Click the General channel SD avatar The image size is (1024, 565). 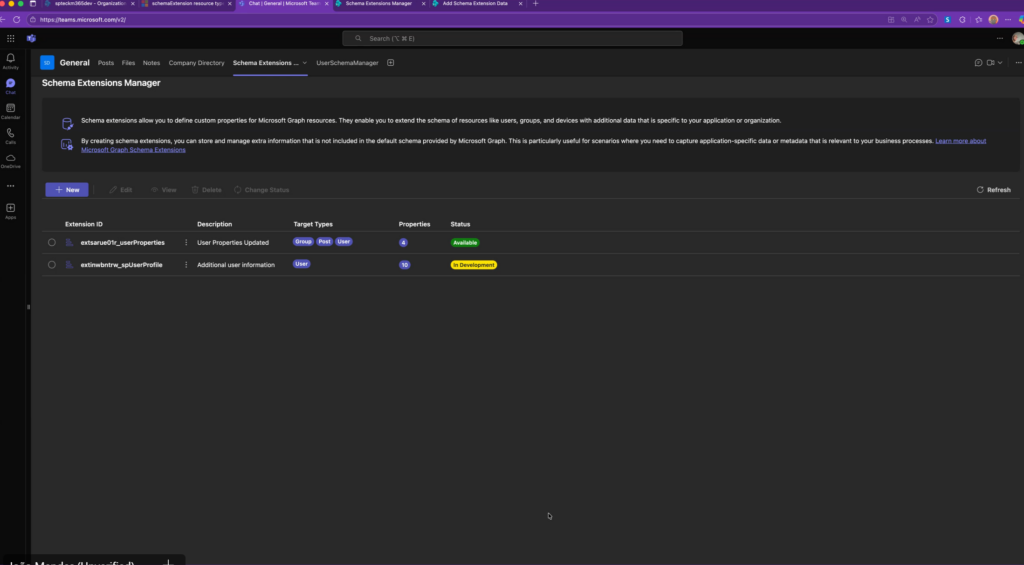click(47, 63)
